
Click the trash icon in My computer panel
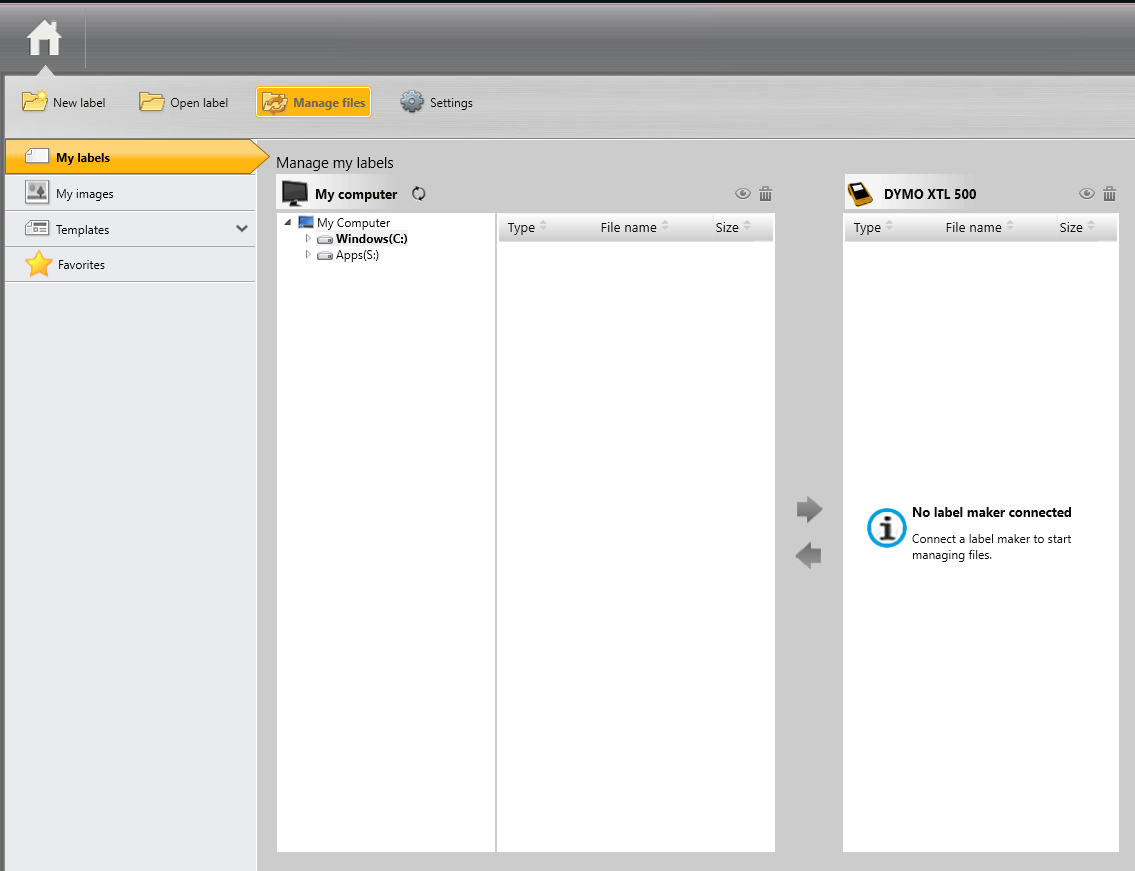tap(765, 194)
